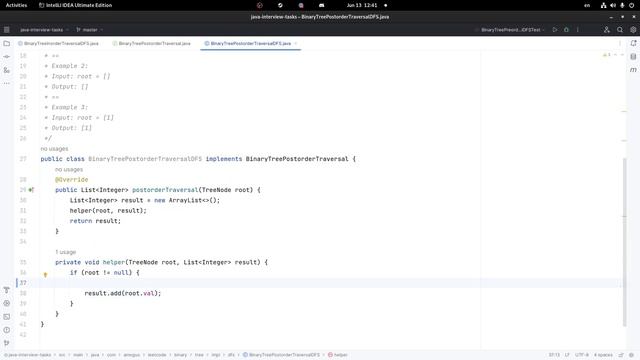The height and width of the screenshot is (360, 640).
Task: Open the Commit tool window
Action: (x=7, y=57)
